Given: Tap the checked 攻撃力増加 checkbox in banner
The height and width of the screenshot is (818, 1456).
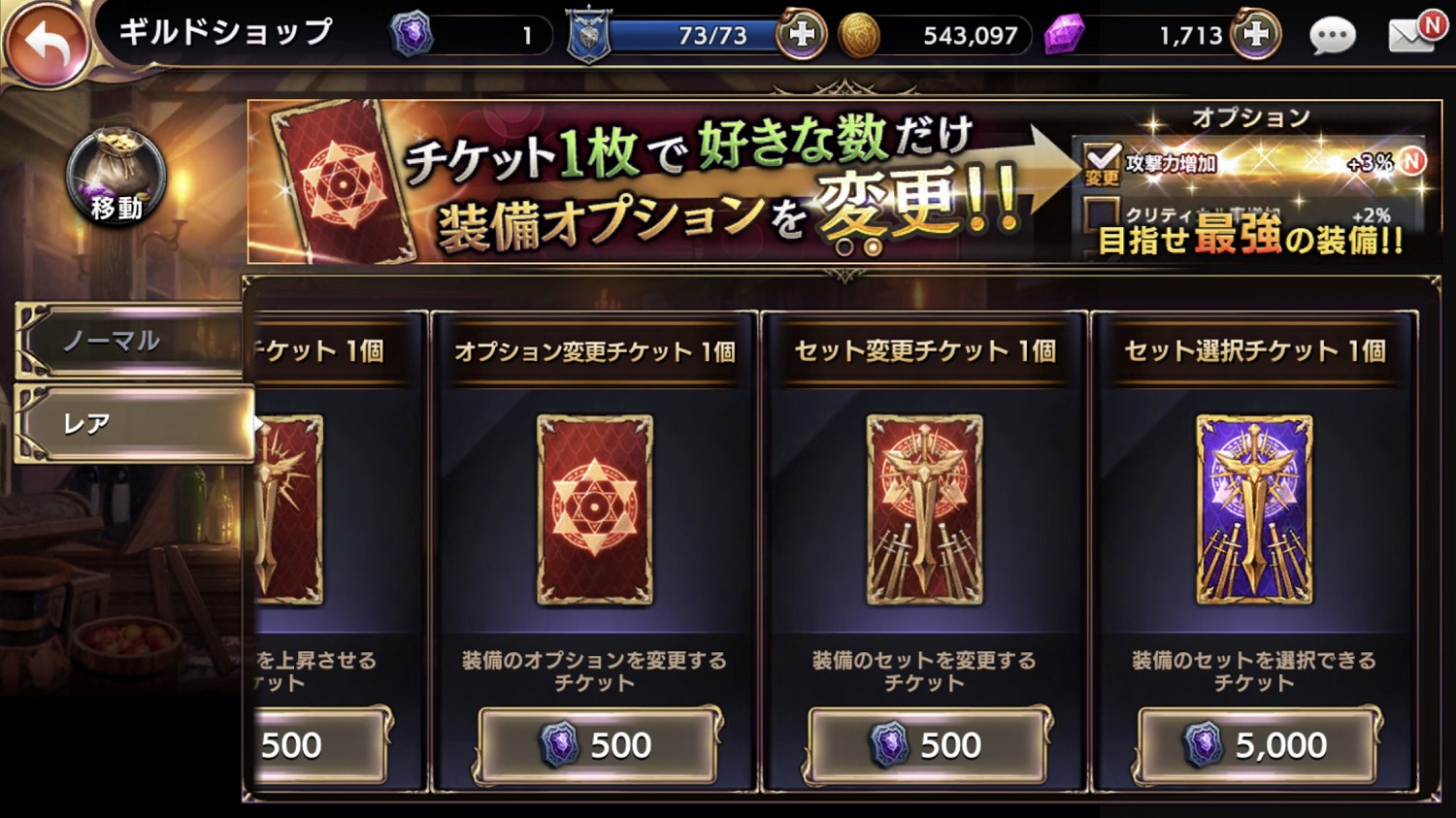Looking at the screenshot, I should pyautogui.click(x=1101, y=160).
